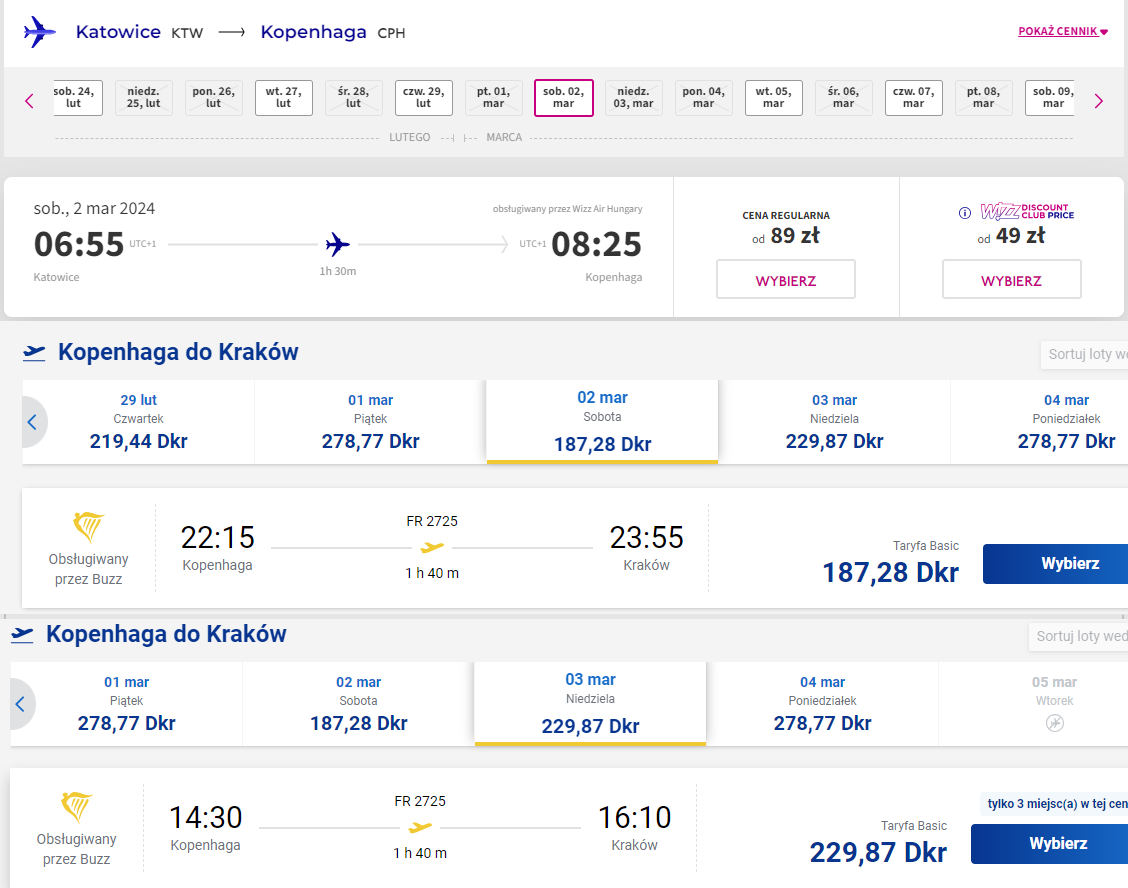Viewport: 1128px width, 888px height.
Task: Pick 02 mar Sobota in upper date carousel
Action: tap(602, 422)
